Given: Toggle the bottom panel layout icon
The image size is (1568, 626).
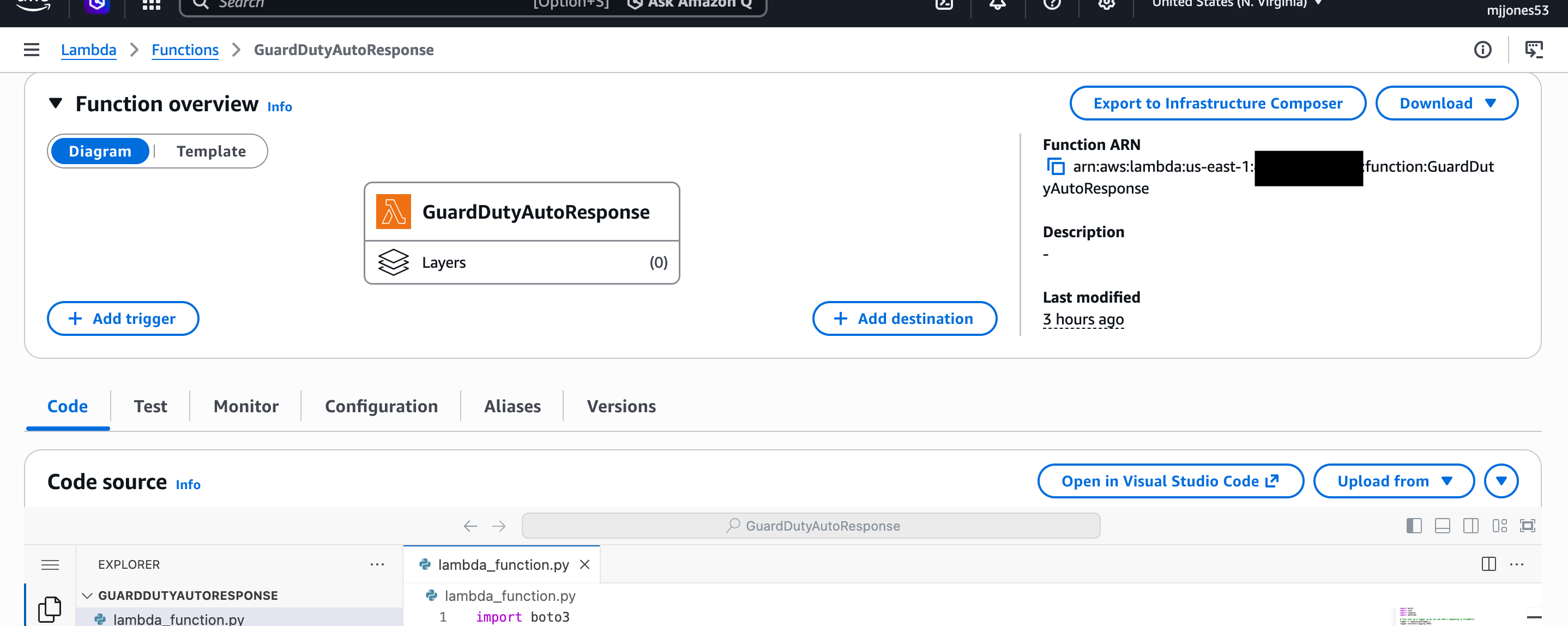Looking at the screenshot, I should click(x=1442, y=526).
